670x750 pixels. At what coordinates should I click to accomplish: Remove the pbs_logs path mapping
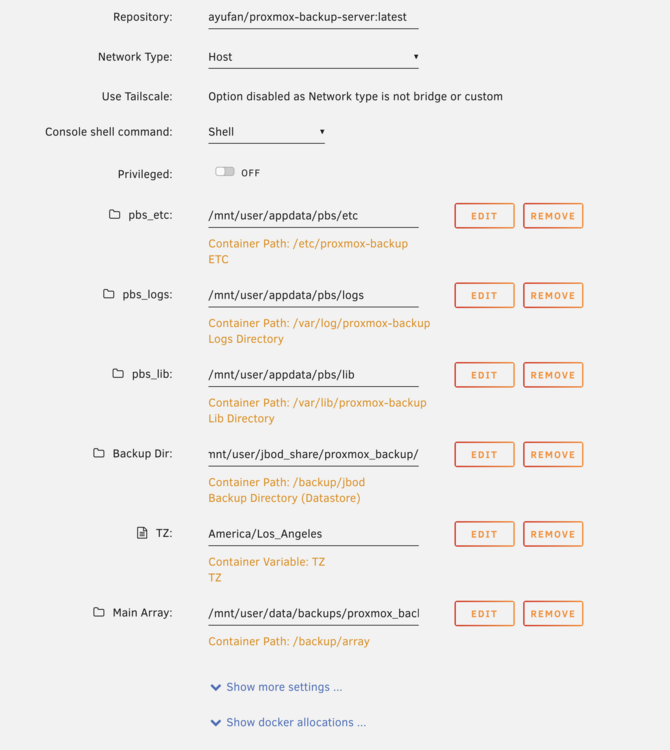(553, 295)
